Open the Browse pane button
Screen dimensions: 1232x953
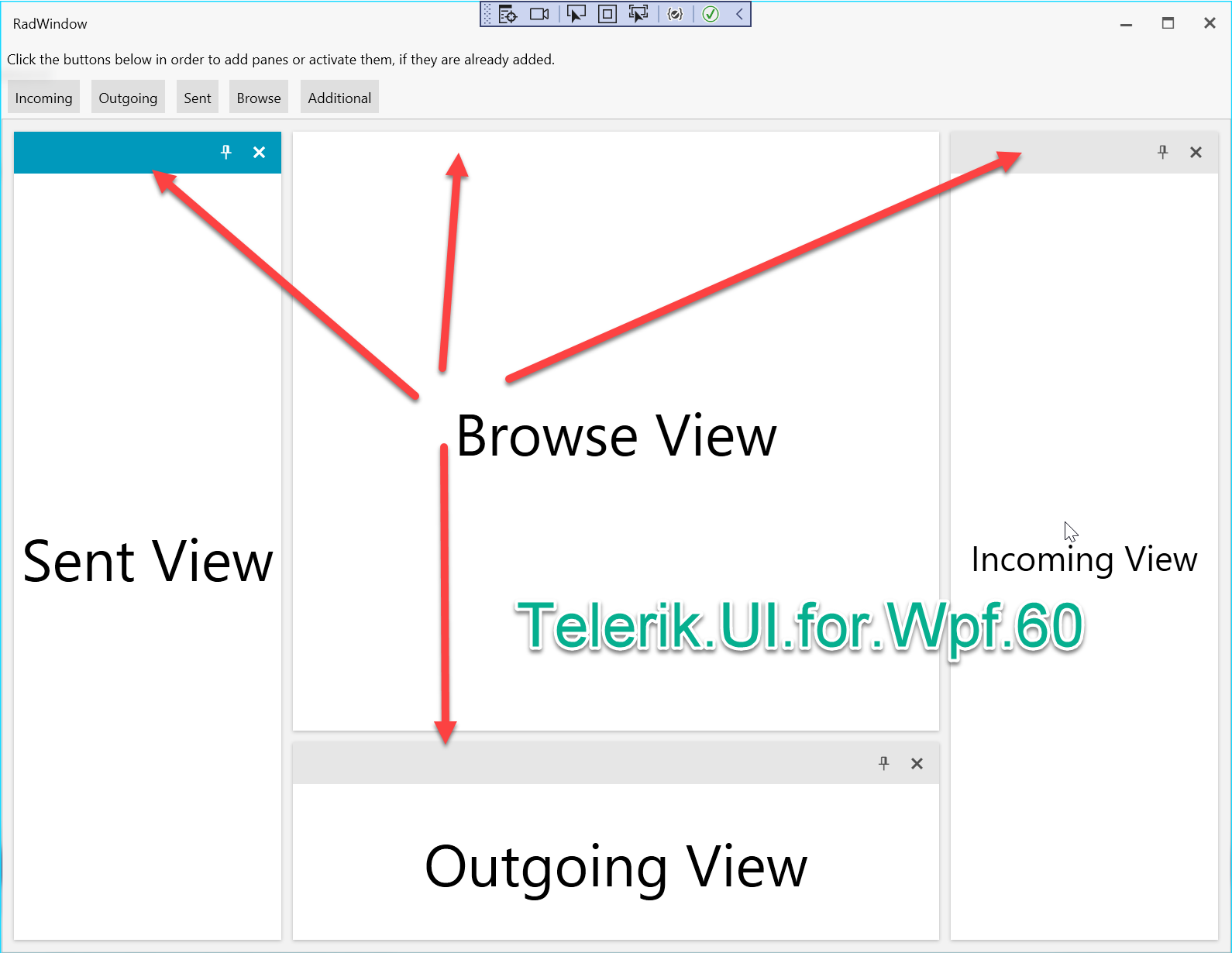coord(259,98)
